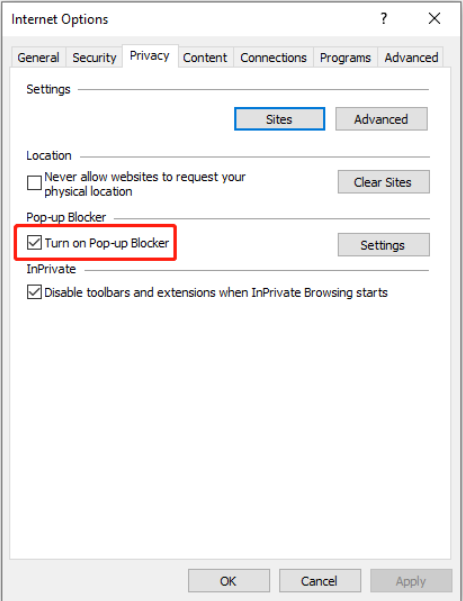Select the Privacy tab
463x601 pixels.
coord(150,56)
